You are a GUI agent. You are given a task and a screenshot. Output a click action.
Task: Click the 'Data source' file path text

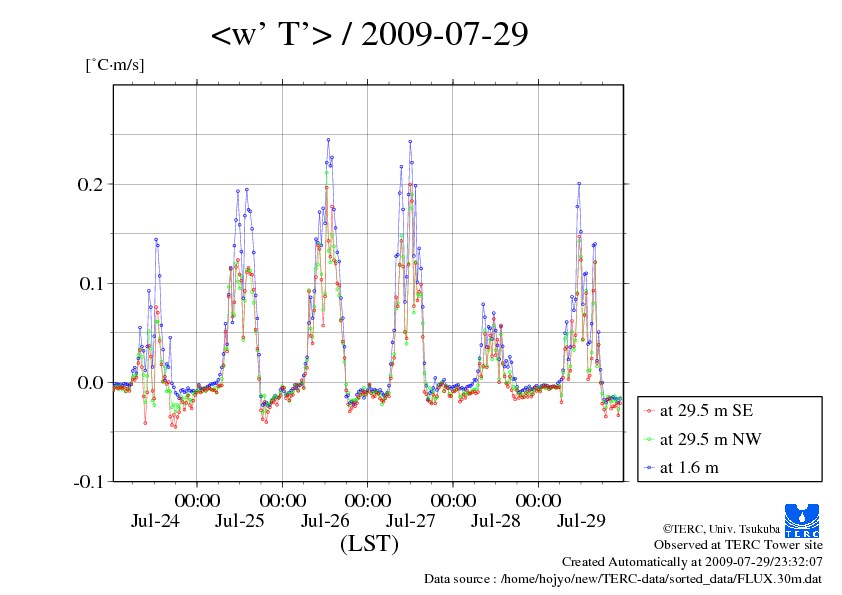point(623,579)
